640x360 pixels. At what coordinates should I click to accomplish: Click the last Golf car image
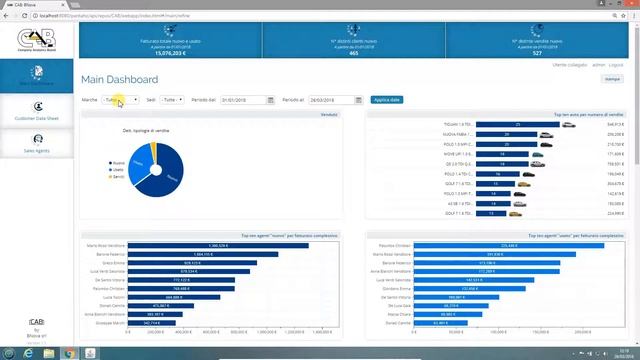point(515,214)
